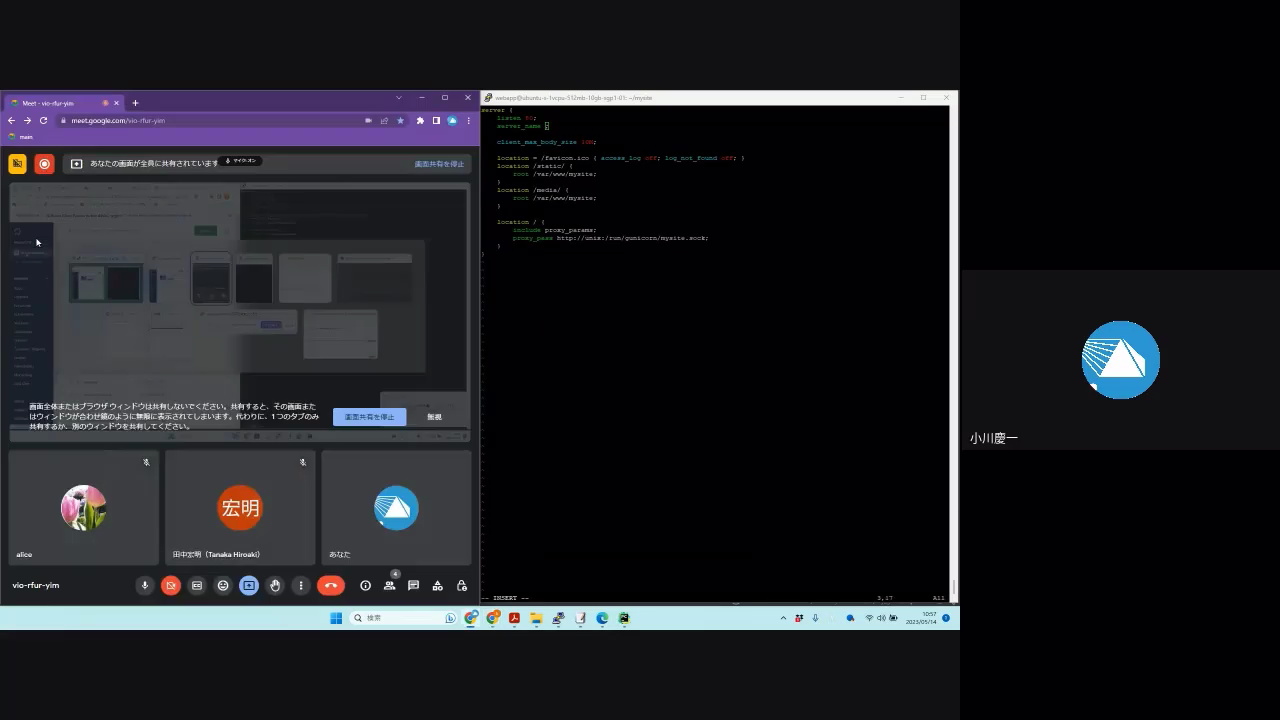
Task: Click 画面共有を停止 link in top banner
Action: tap(439, 164)
